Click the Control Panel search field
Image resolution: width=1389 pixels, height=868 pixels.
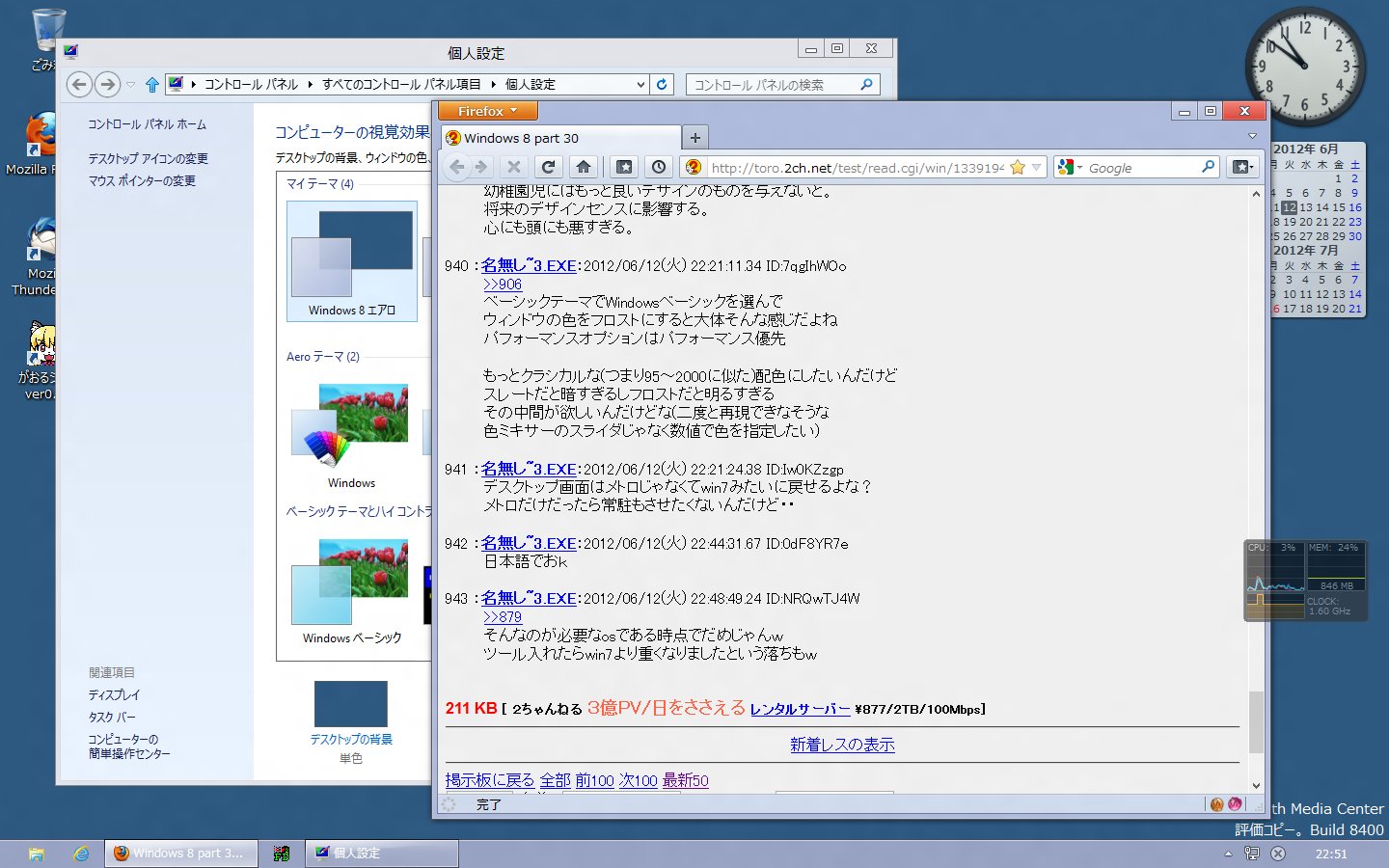(772, 85)
